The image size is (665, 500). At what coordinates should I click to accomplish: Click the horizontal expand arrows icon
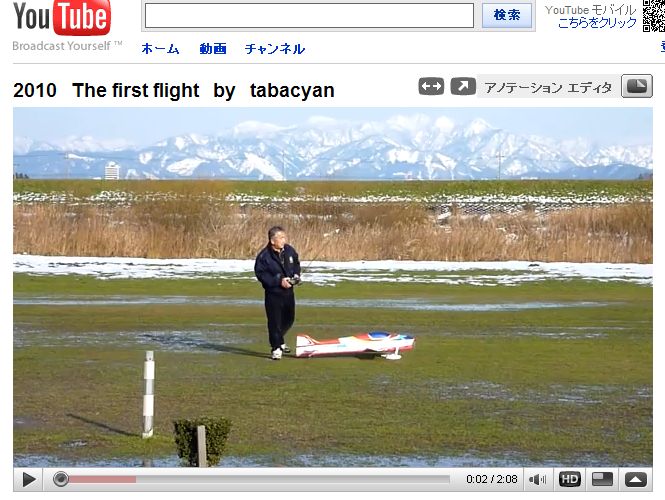point(431,87)
